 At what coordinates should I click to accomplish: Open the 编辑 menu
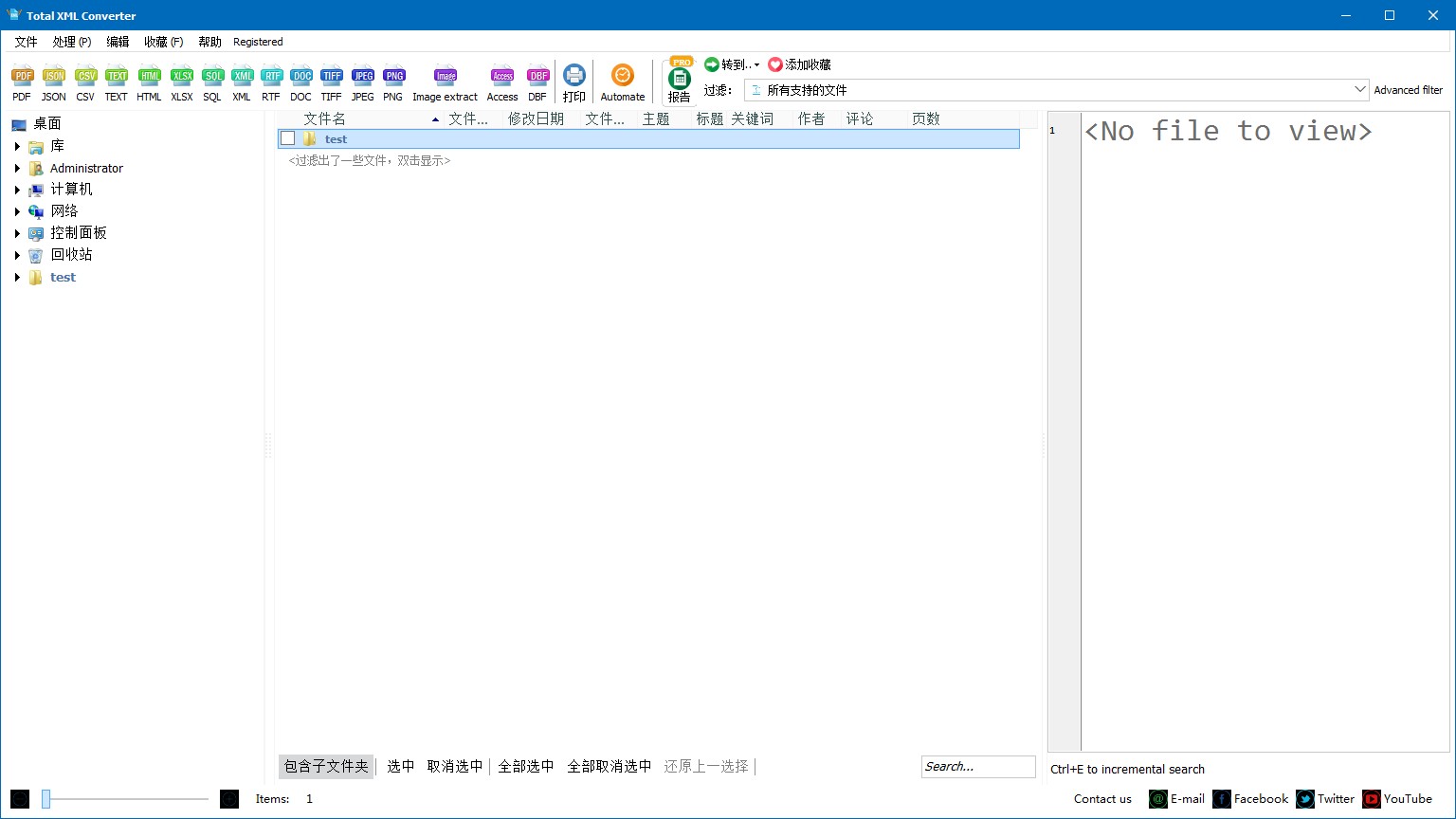(118, 42)
